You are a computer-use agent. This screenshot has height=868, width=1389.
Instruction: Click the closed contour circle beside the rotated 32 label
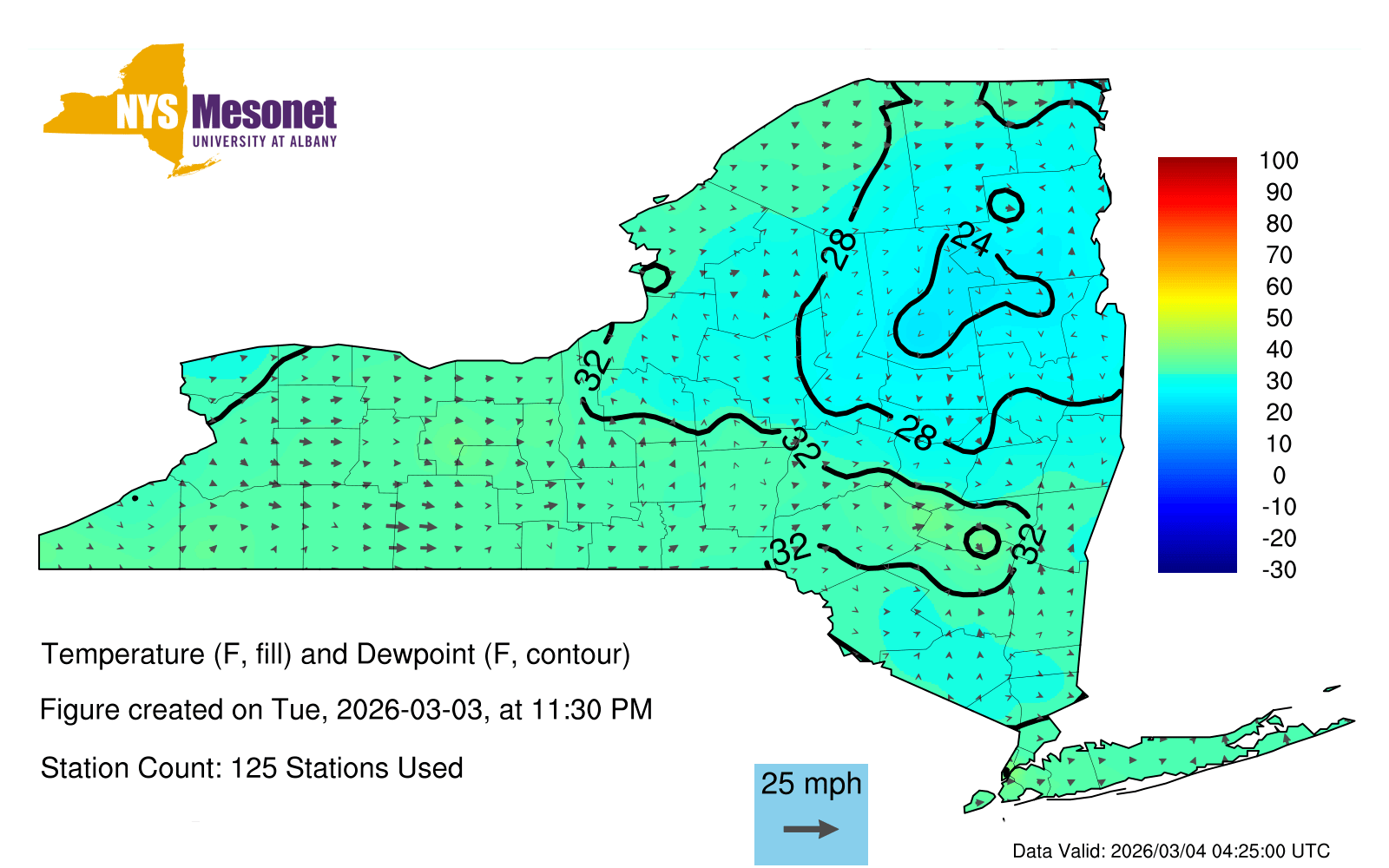click(x=983, y=541)
